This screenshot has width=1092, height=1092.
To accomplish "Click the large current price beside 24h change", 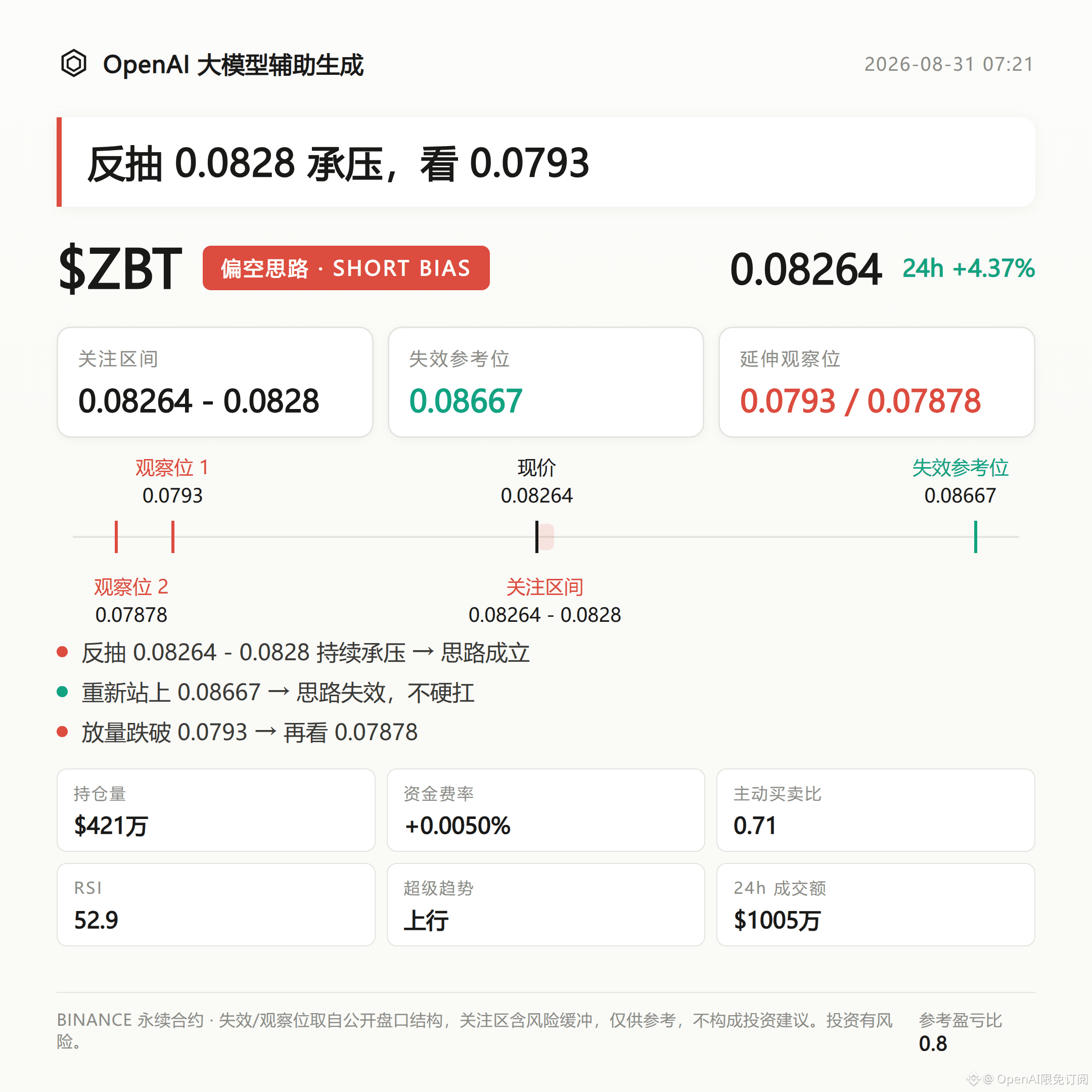I will [805, 268].
